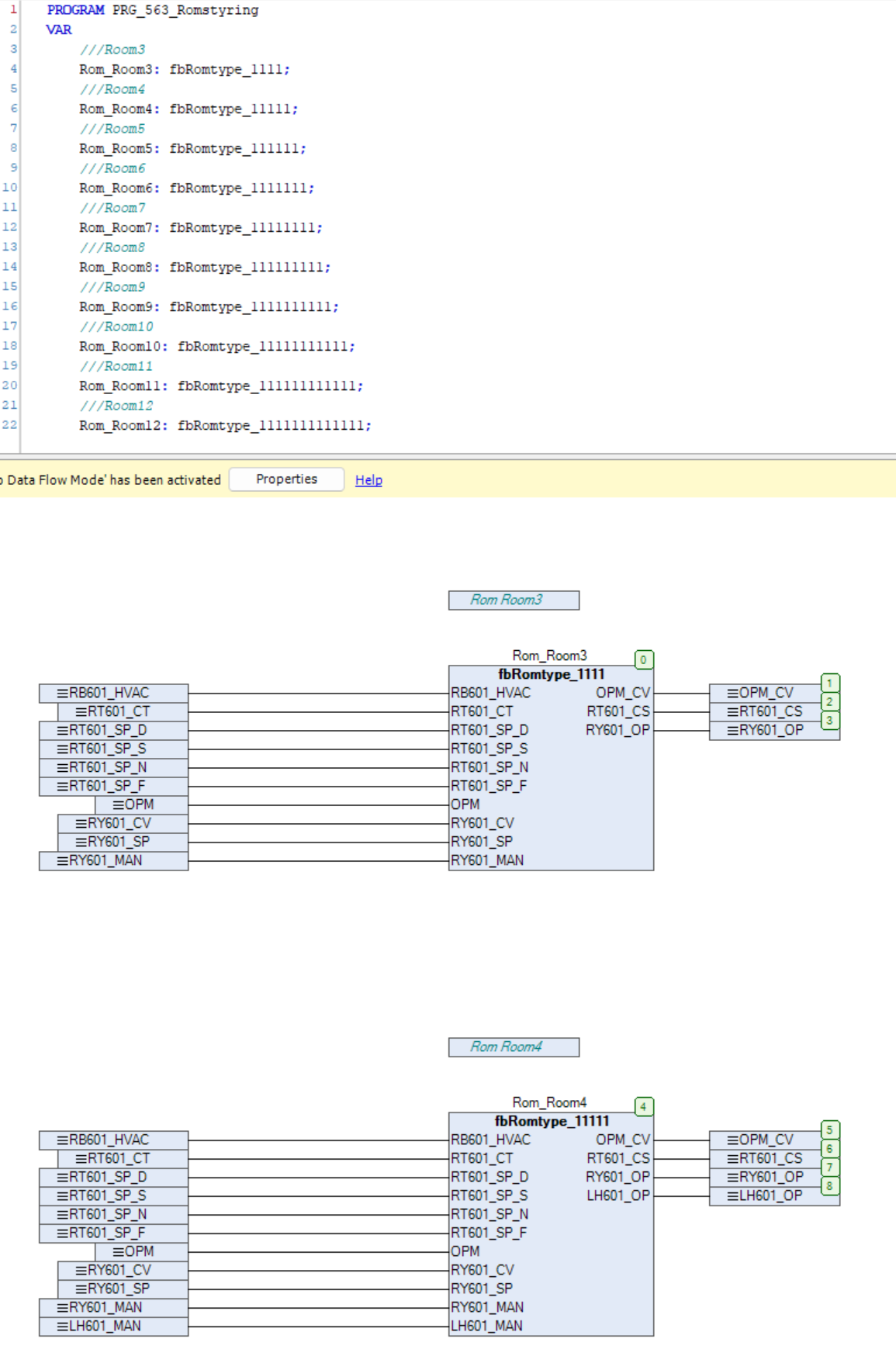Select the Rom_Room4 instance name above the block
Screen dimensions: 896x1370
coord(549,1102)
